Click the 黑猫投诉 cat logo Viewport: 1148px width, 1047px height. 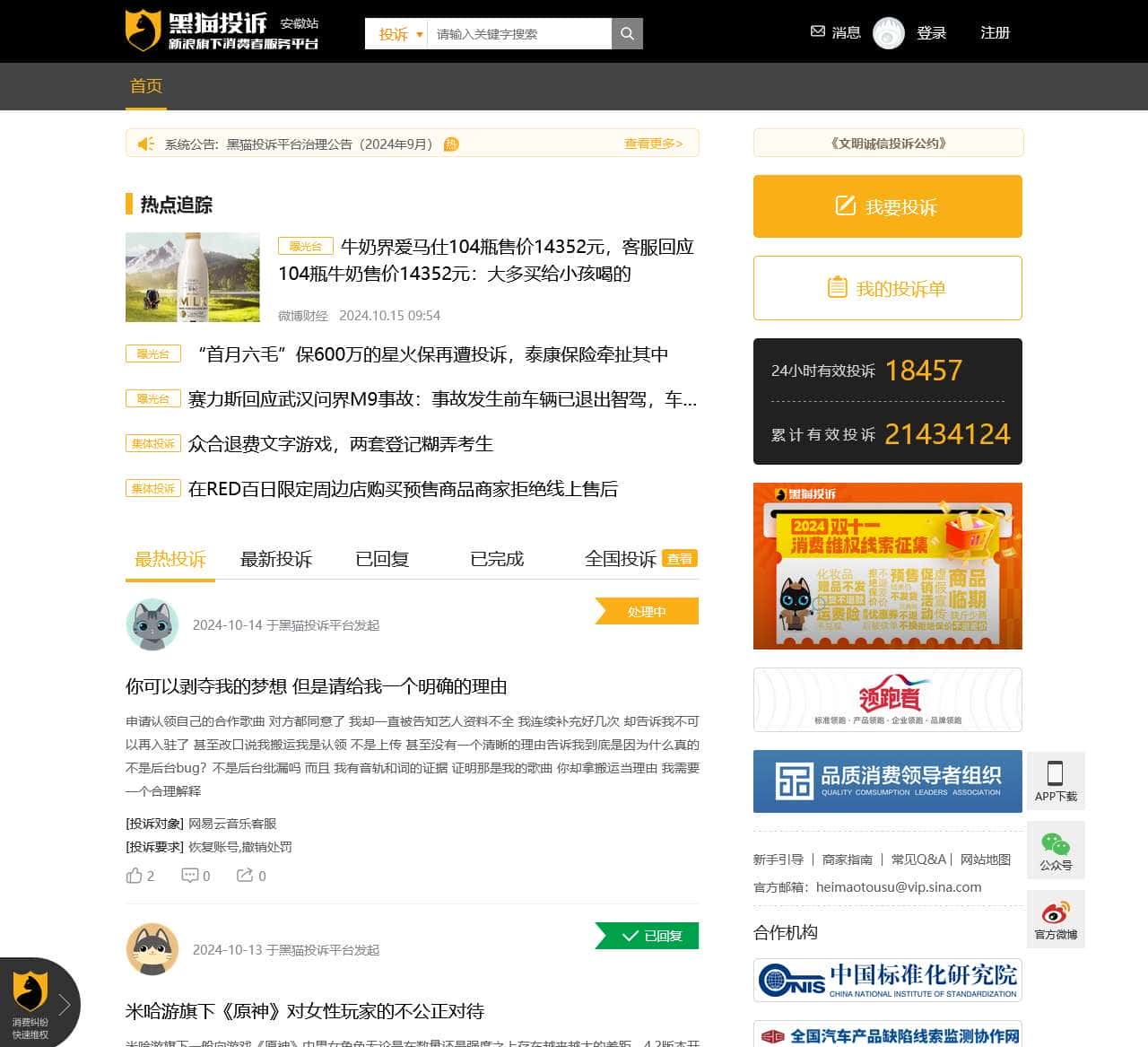[143, 30]
